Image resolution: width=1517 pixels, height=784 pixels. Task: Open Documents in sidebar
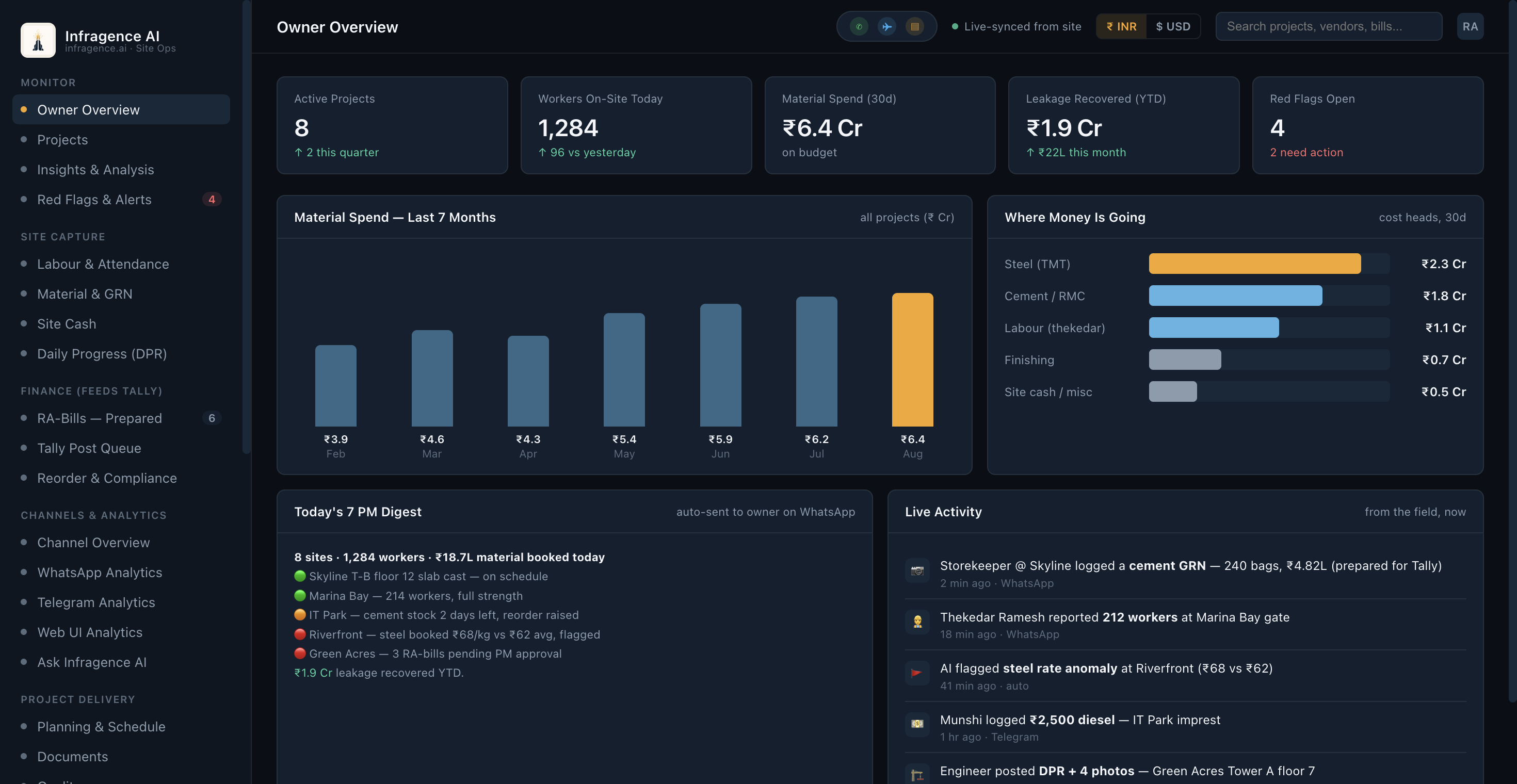click(x=121, y=756)
